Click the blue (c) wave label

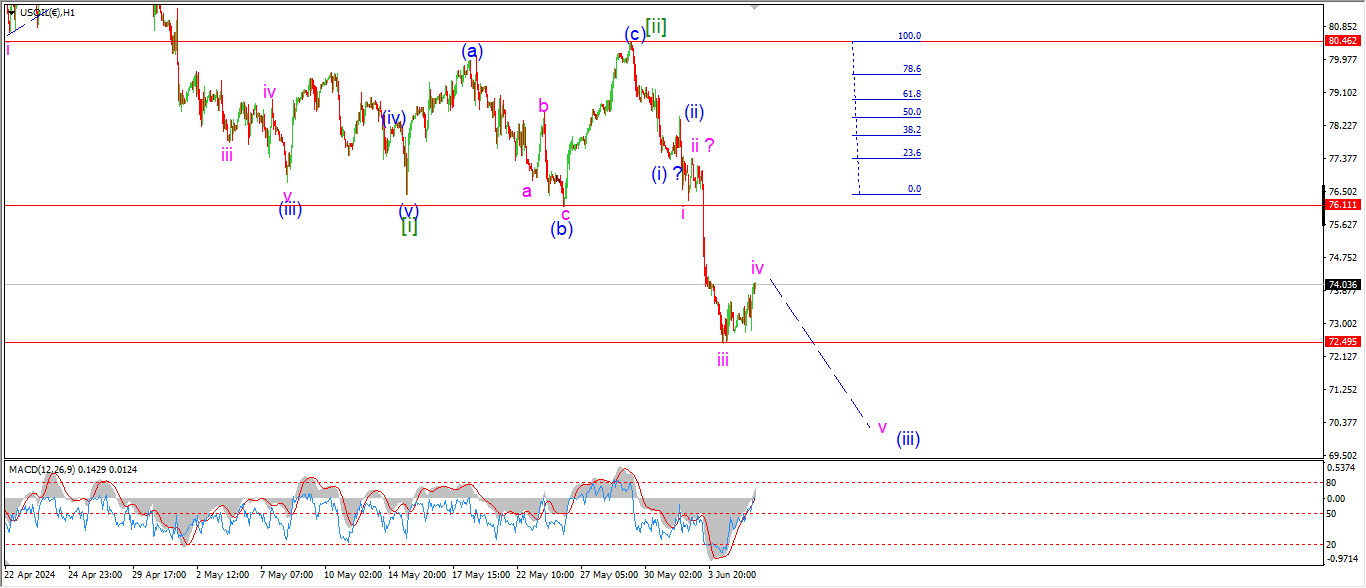coord(634,34)
